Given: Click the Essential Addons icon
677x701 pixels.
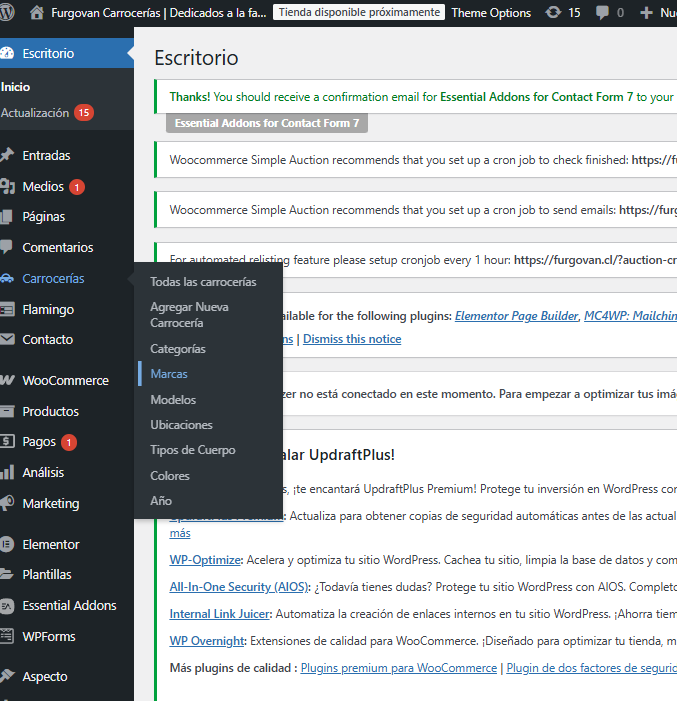Looking at the screenshot, I should 7,605.
